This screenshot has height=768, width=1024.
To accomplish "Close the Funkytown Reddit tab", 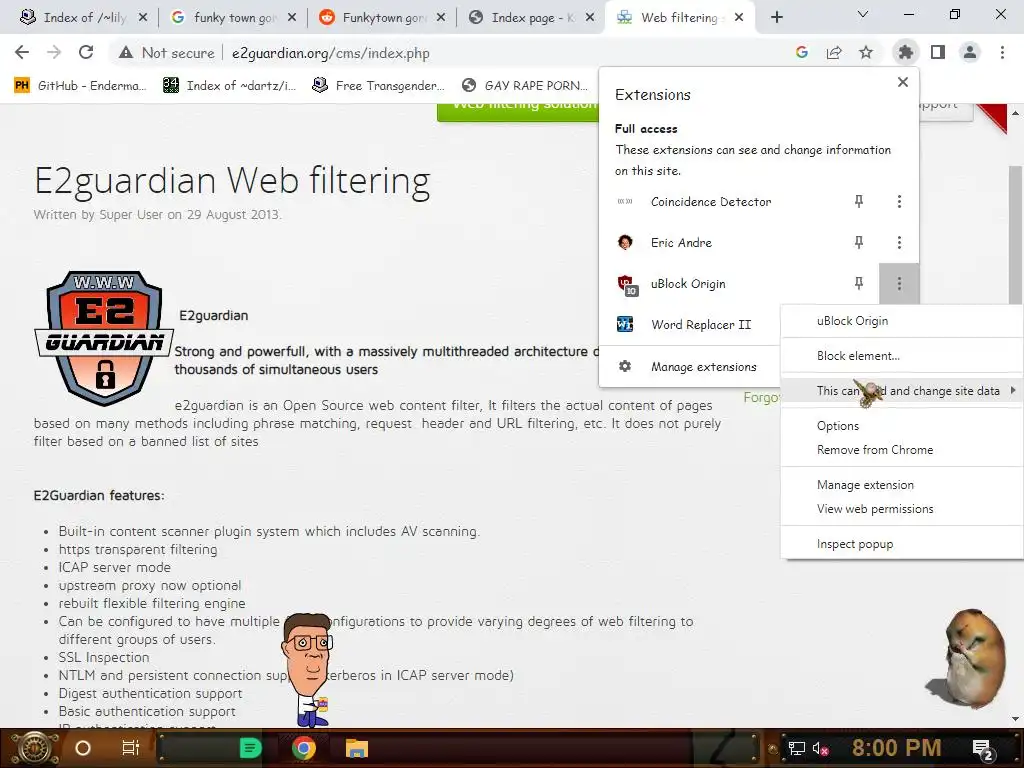I will [441, 18].
